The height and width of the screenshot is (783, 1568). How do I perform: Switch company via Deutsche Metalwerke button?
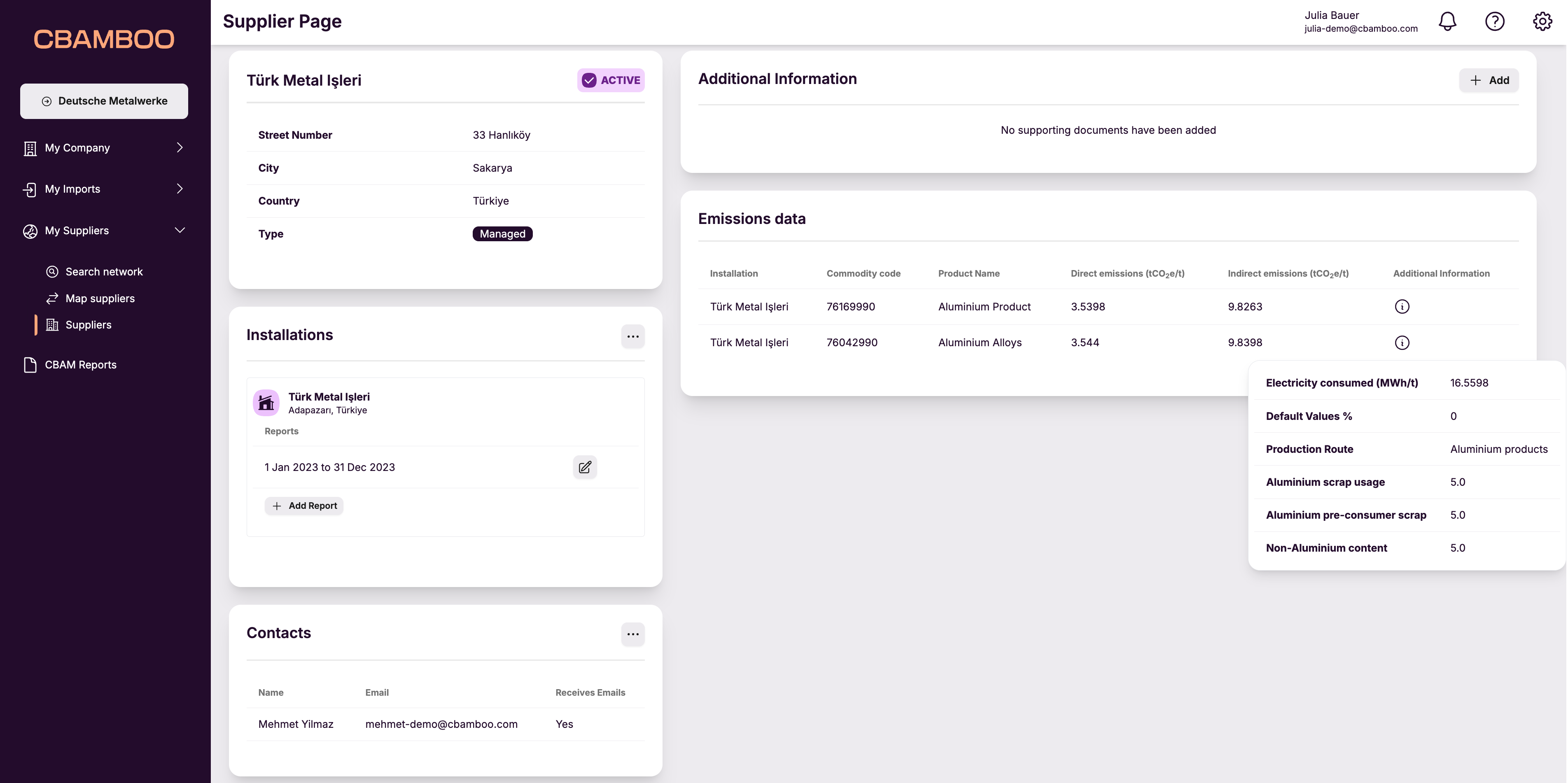[103, 101]
